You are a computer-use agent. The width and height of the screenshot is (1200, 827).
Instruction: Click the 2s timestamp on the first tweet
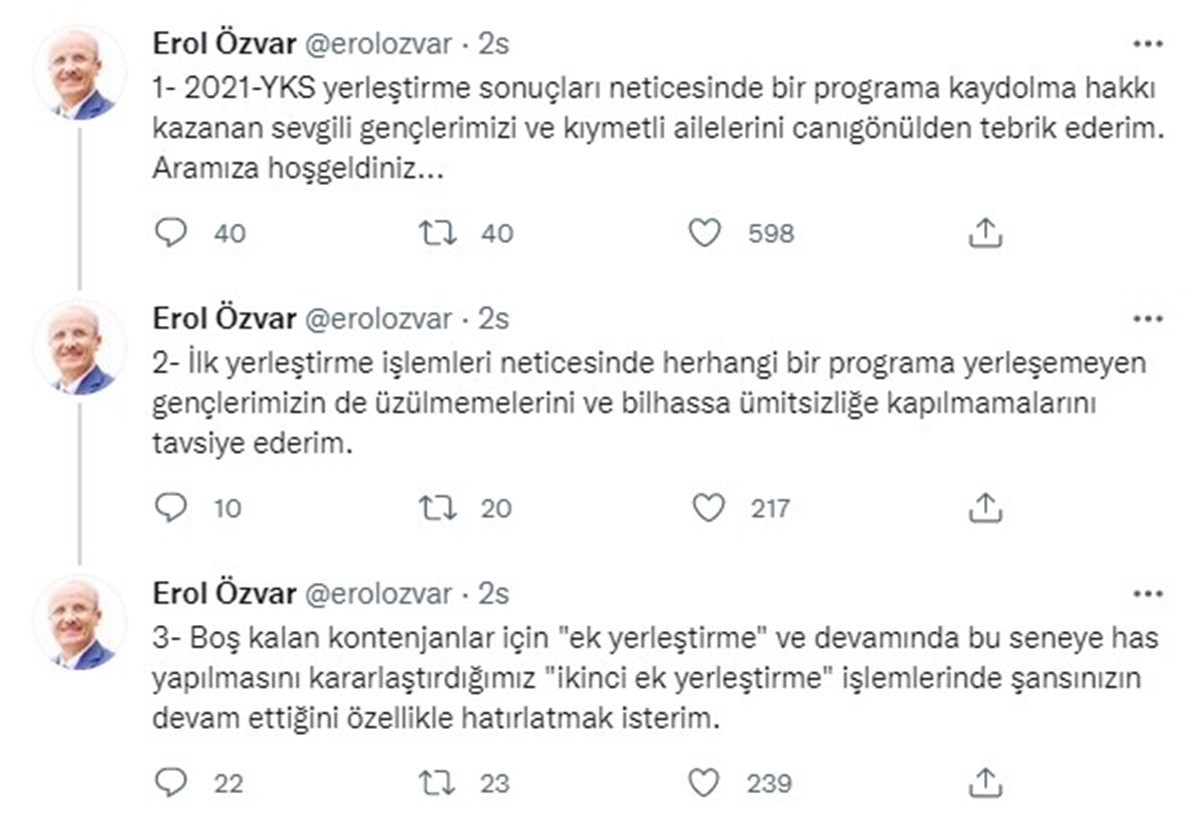(x=493, y=44)
